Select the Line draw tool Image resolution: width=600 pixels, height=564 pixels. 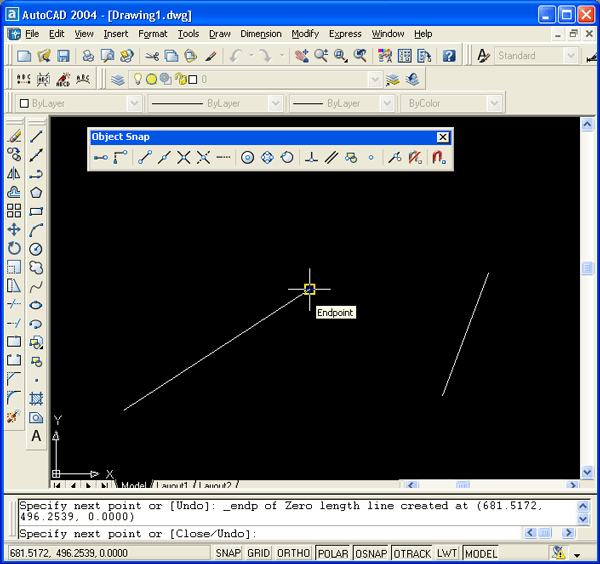click(x=36, y=136)
